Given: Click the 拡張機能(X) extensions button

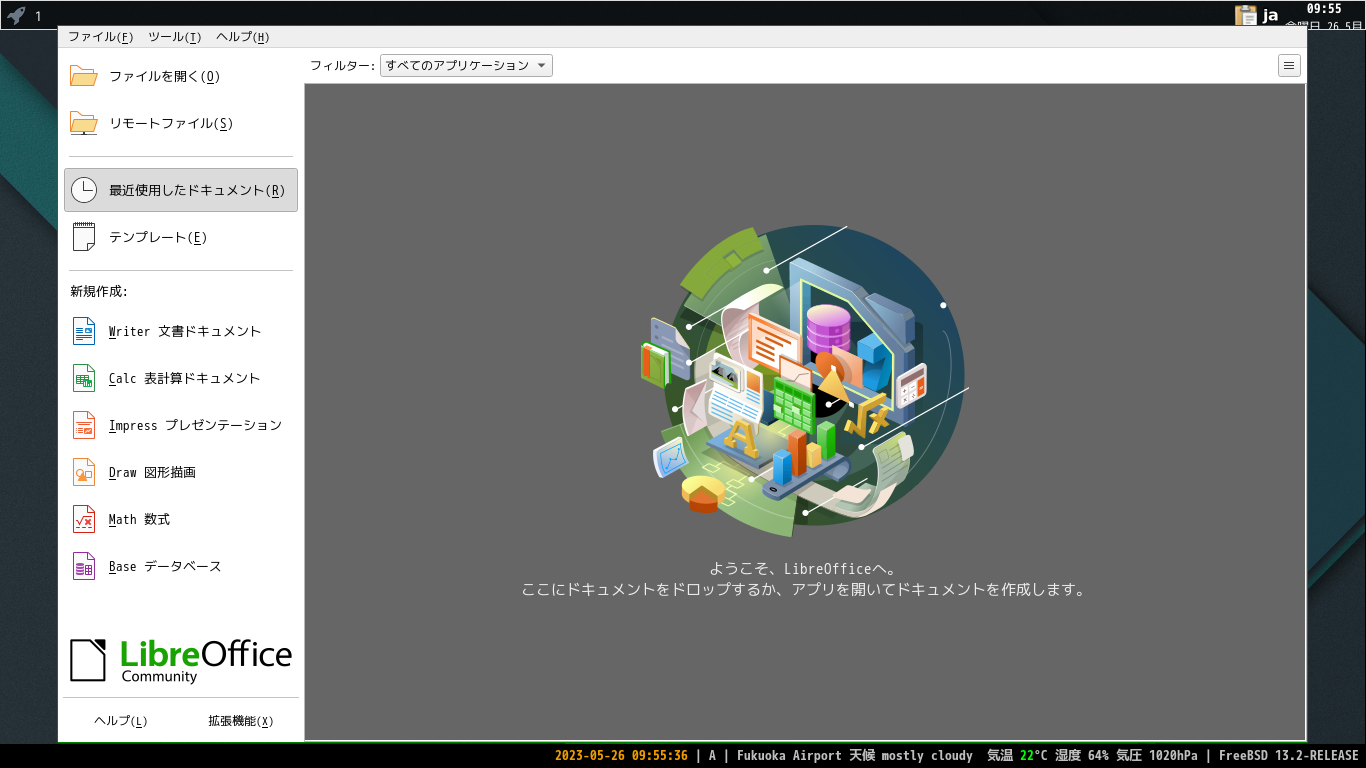Looking at the screenshot, I should [x=240, y=721].
